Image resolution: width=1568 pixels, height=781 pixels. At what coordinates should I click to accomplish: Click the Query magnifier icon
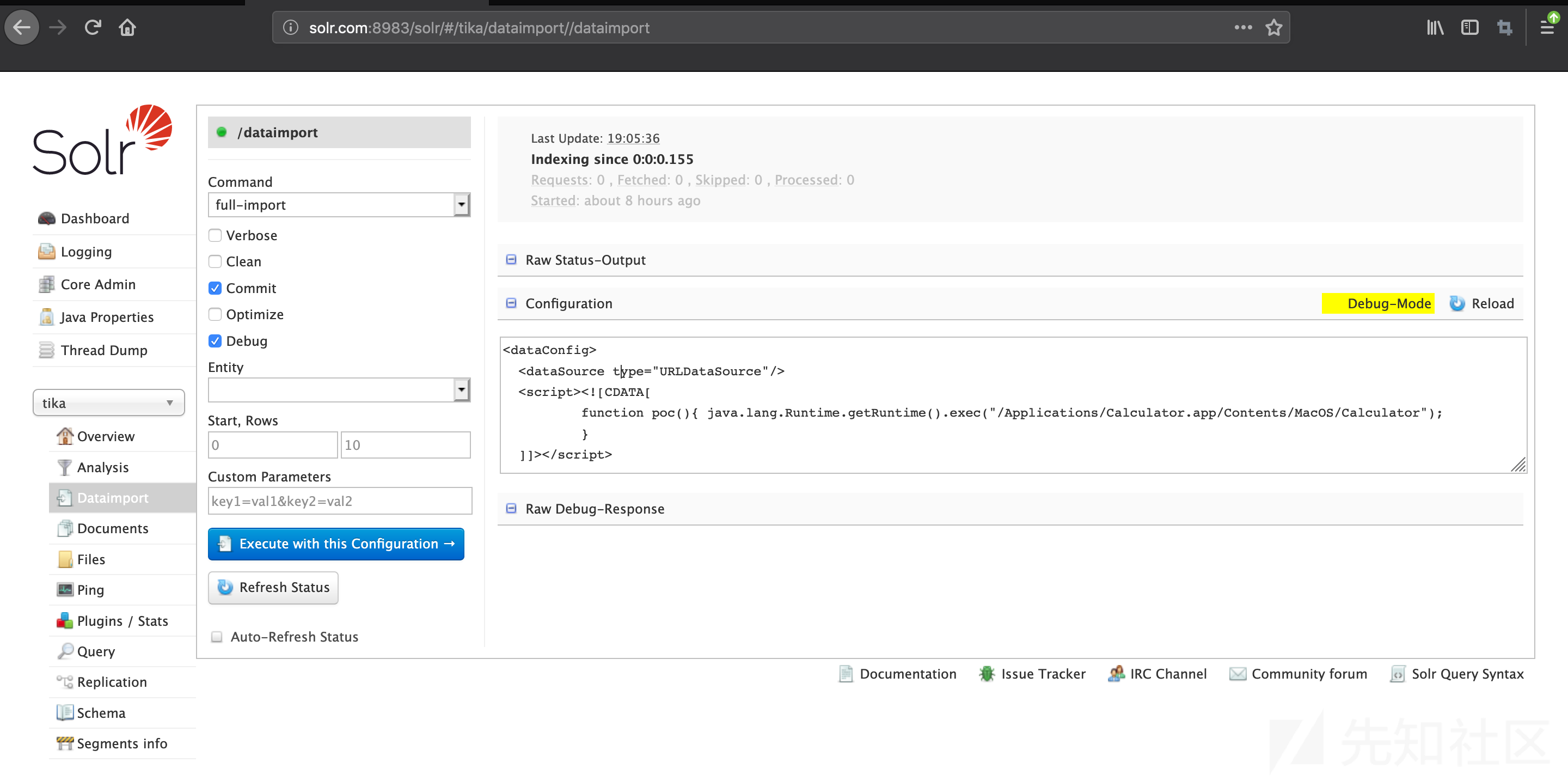[65, 651]
